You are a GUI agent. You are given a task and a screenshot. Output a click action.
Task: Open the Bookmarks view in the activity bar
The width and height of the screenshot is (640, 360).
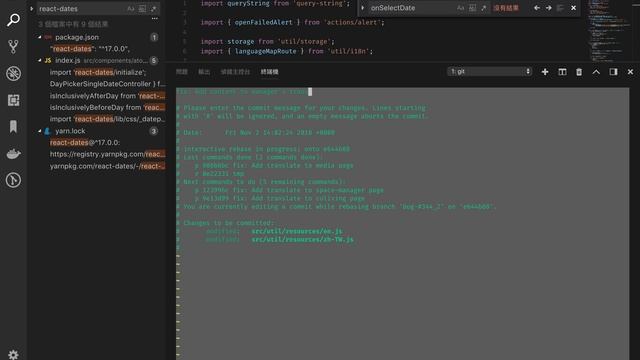[13, 127]
